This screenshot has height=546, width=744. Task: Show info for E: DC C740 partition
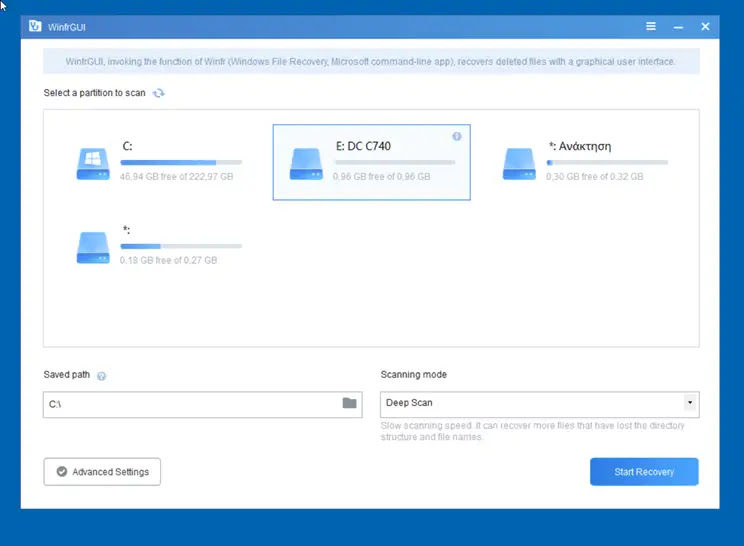pyautogui.click(x=456, y=137)
